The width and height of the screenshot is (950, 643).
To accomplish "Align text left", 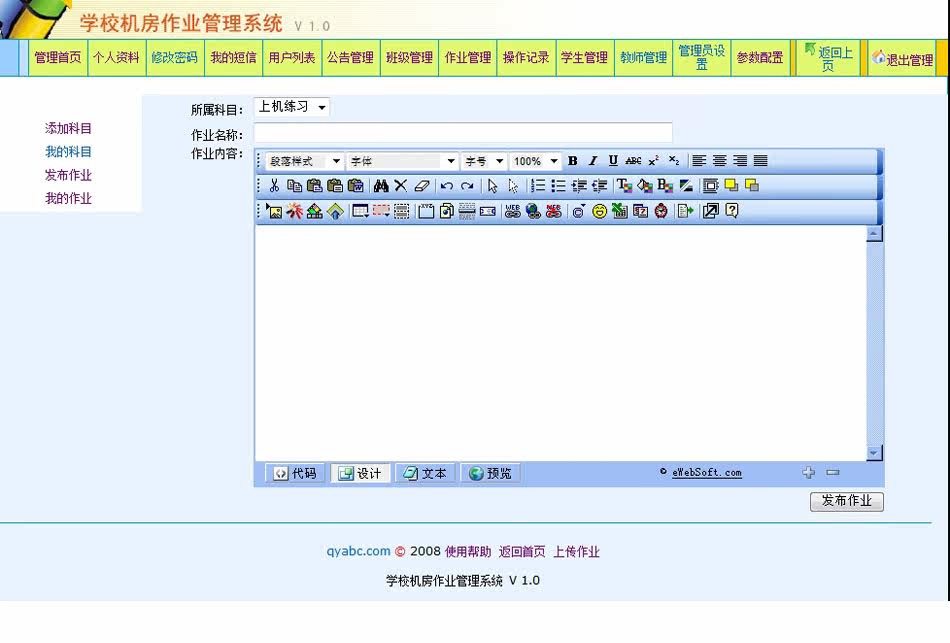I will coord(699,161).
